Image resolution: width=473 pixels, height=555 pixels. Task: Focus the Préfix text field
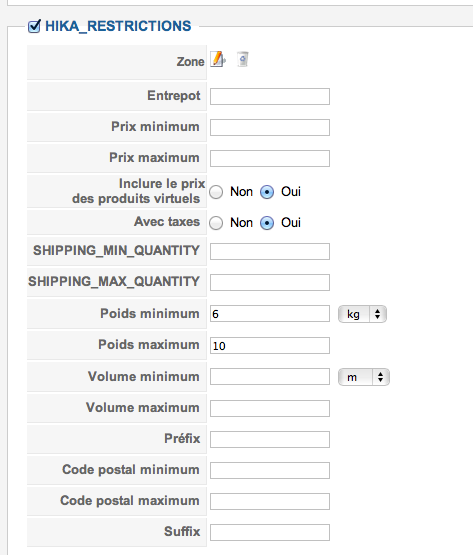(x=270, y=439)
